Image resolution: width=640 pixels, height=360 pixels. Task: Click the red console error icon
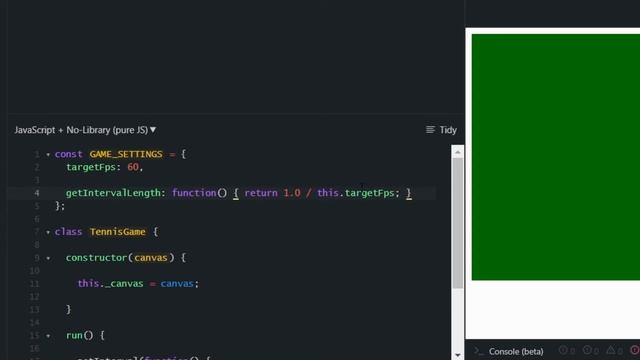point(635,350)
